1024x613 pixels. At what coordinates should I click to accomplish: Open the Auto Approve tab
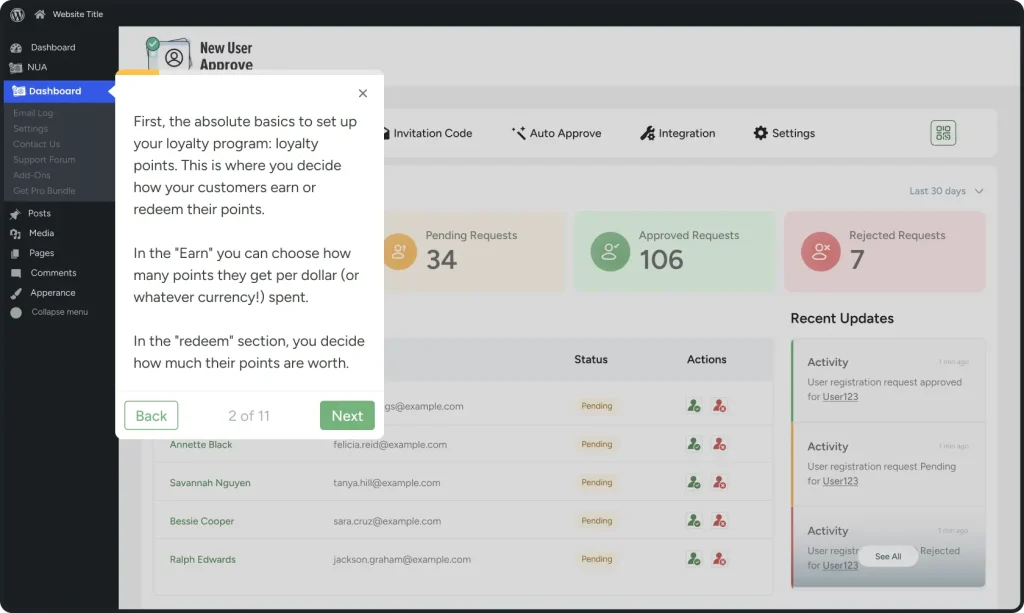[556, 133]
